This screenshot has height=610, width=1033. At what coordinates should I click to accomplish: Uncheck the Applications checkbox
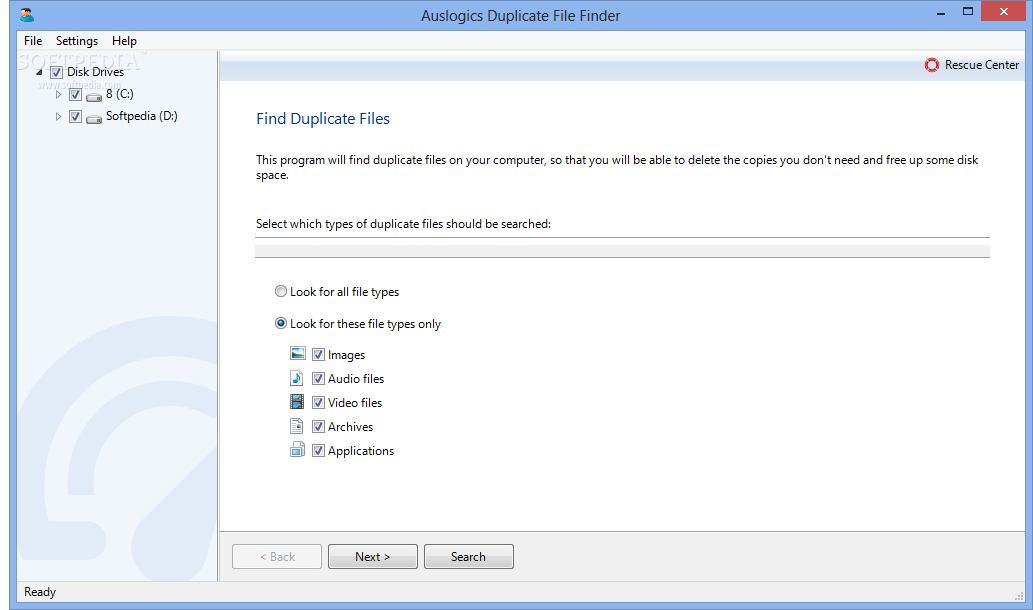(x=318, y=451)
